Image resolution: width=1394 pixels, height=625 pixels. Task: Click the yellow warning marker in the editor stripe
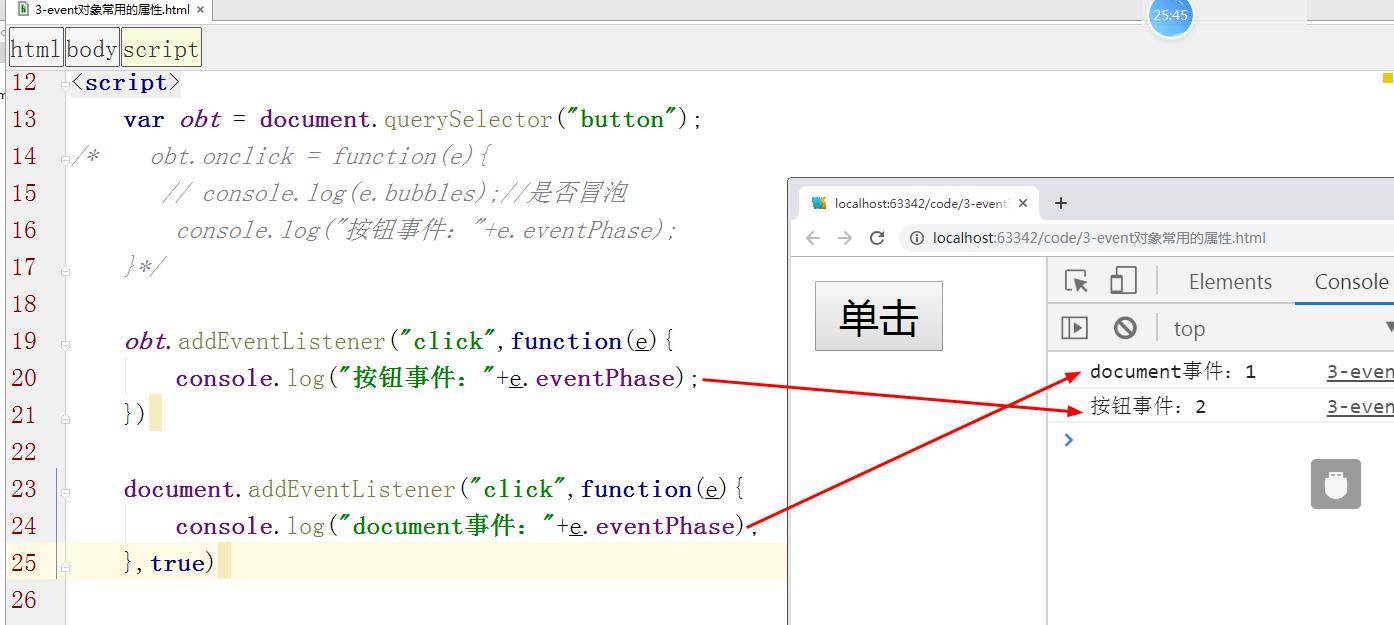[1387, 77]
